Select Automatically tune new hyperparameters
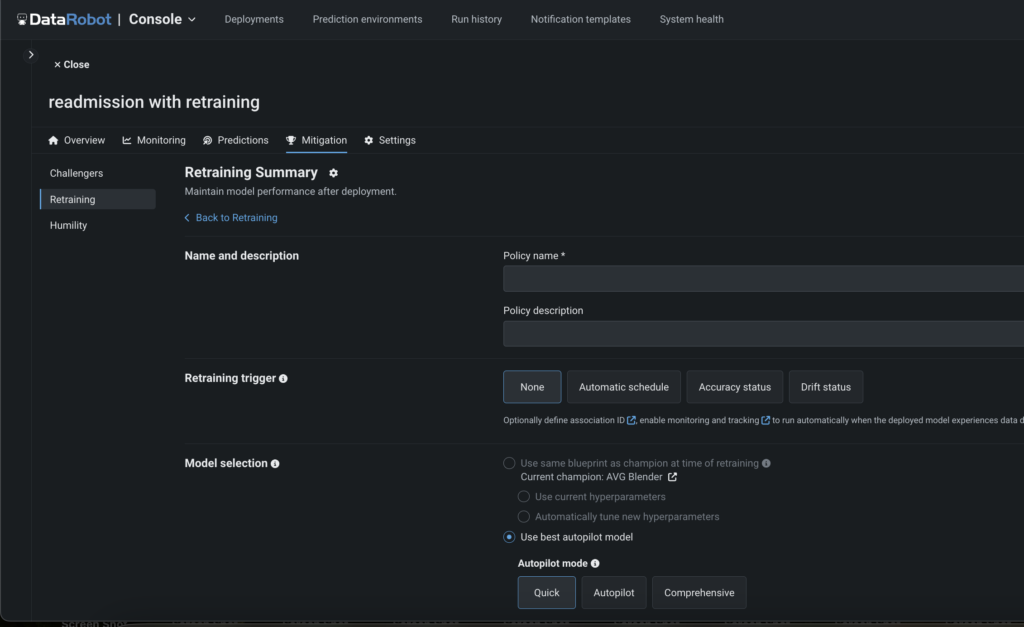This screenshot has width=1024, height=627. [524, 516]
